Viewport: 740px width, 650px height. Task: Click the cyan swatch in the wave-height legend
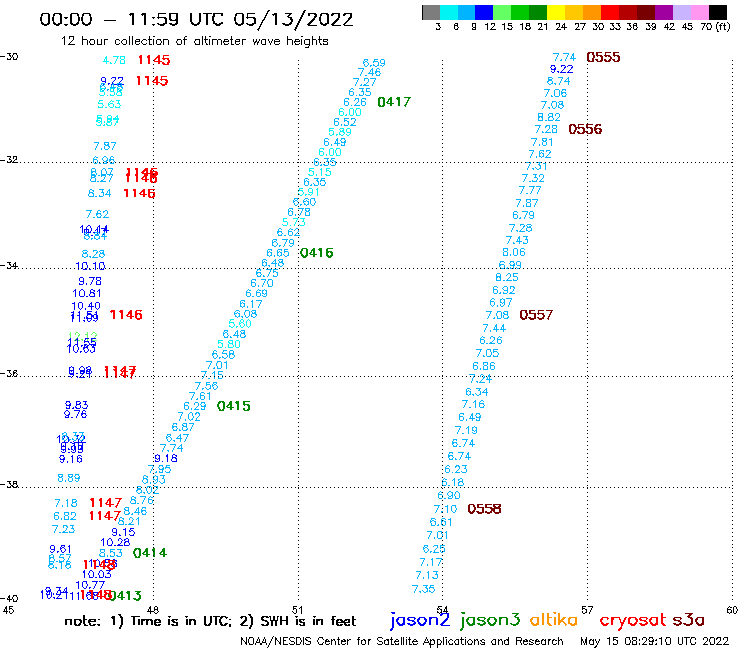(x=449, y=12)
